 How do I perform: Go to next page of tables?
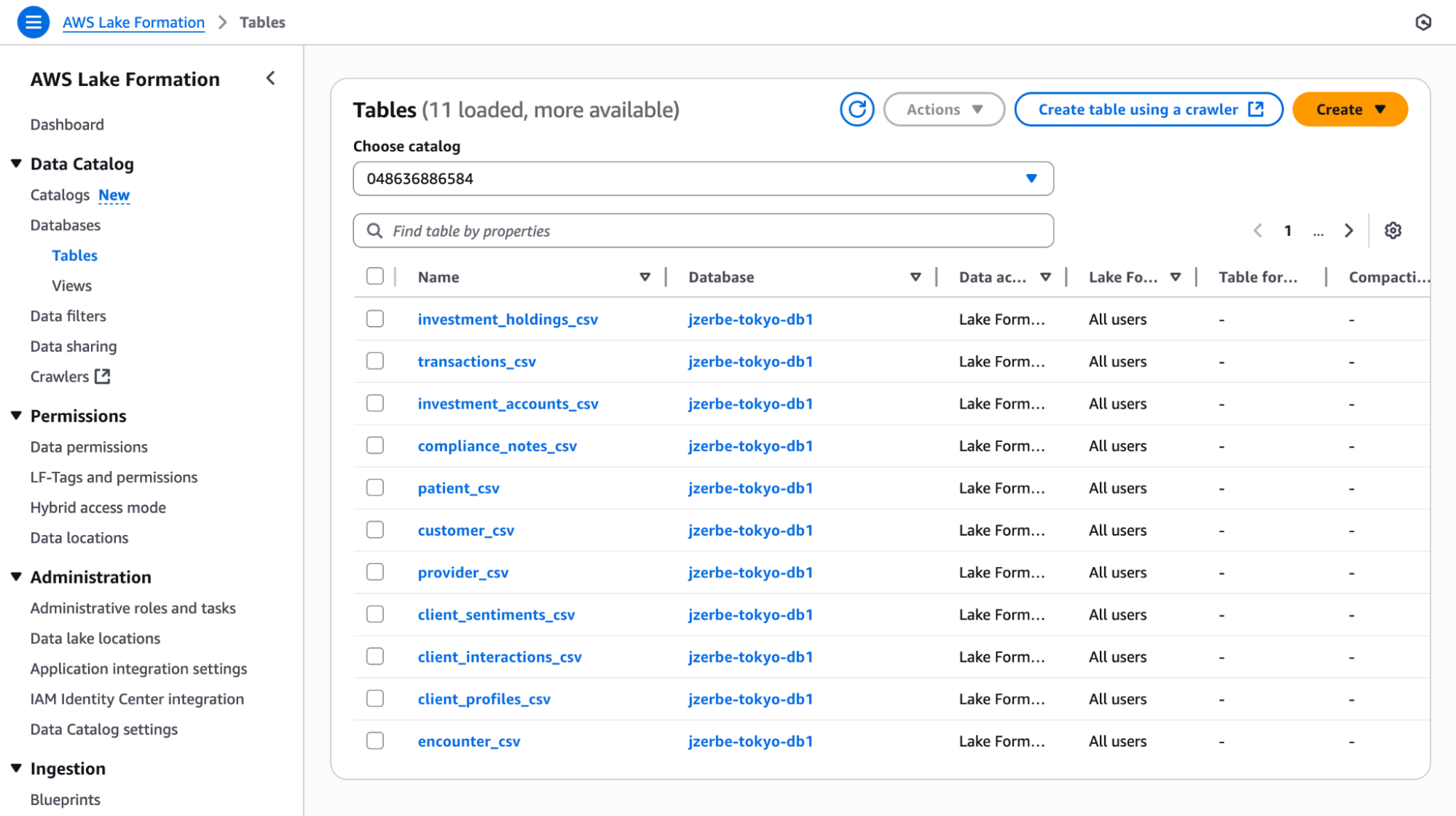pos(1349,231)
